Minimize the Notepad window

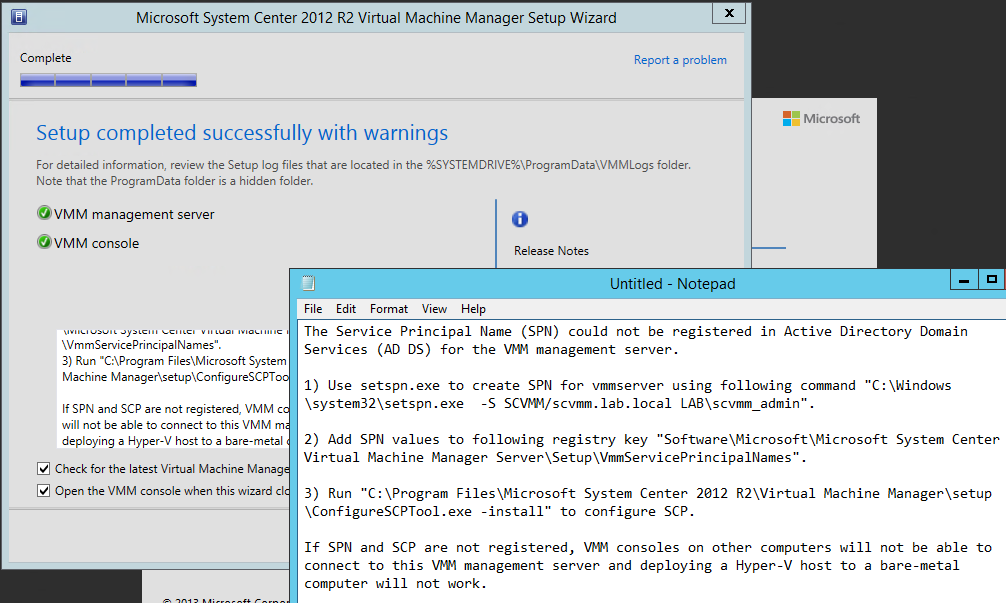point(962,281)
